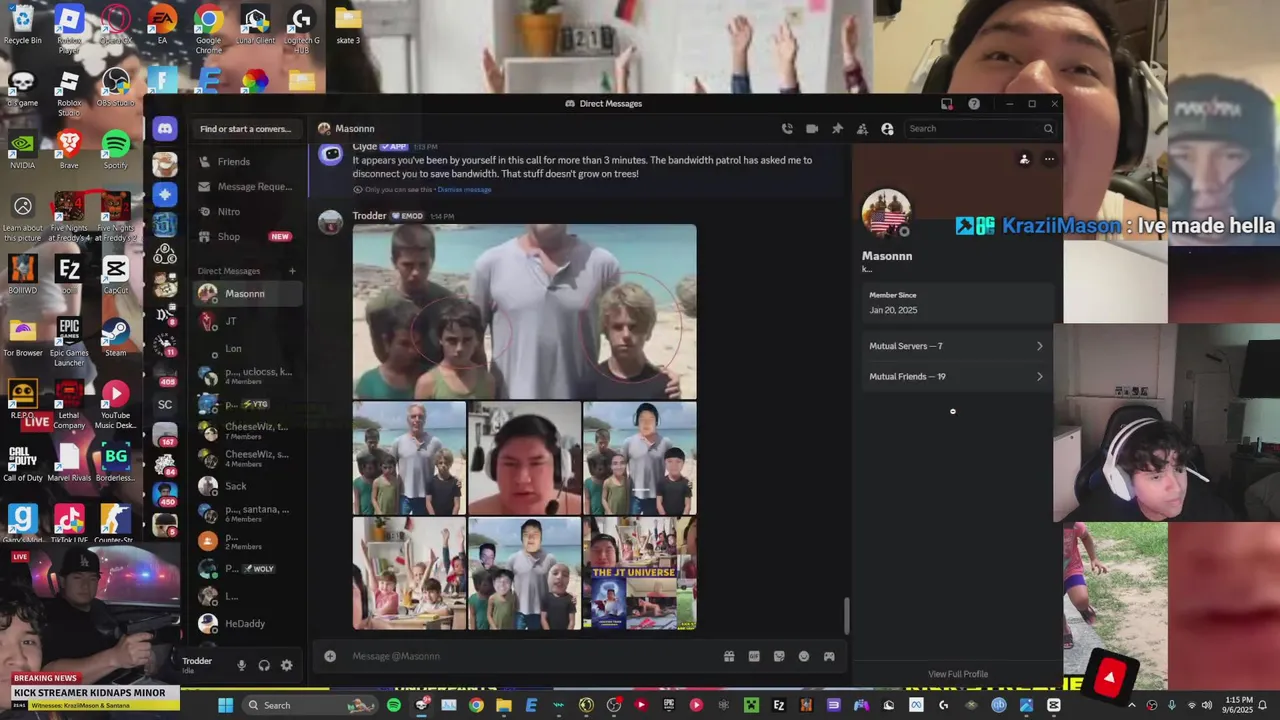
Task: Expand Mutual Servers — 7
Action: tap(956, 346)
